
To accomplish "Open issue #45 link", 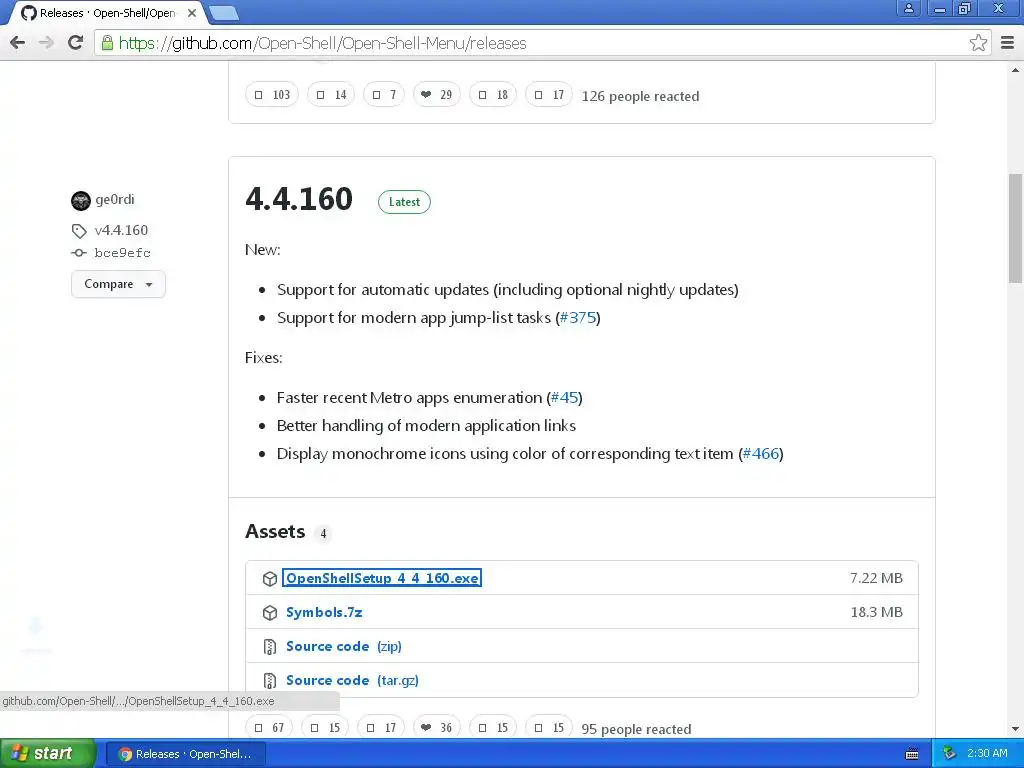I will tap(564, 398).
